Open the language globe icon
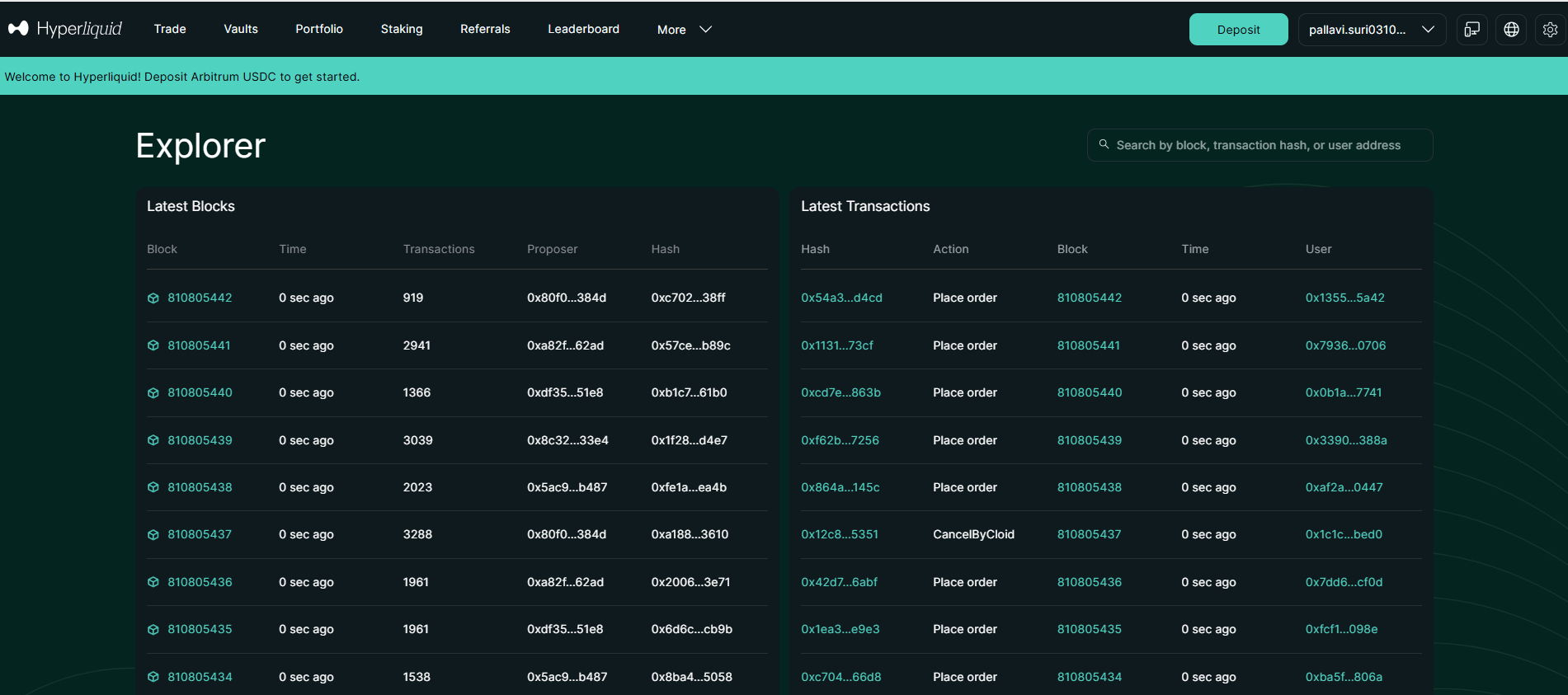 tap(1511, 30)
